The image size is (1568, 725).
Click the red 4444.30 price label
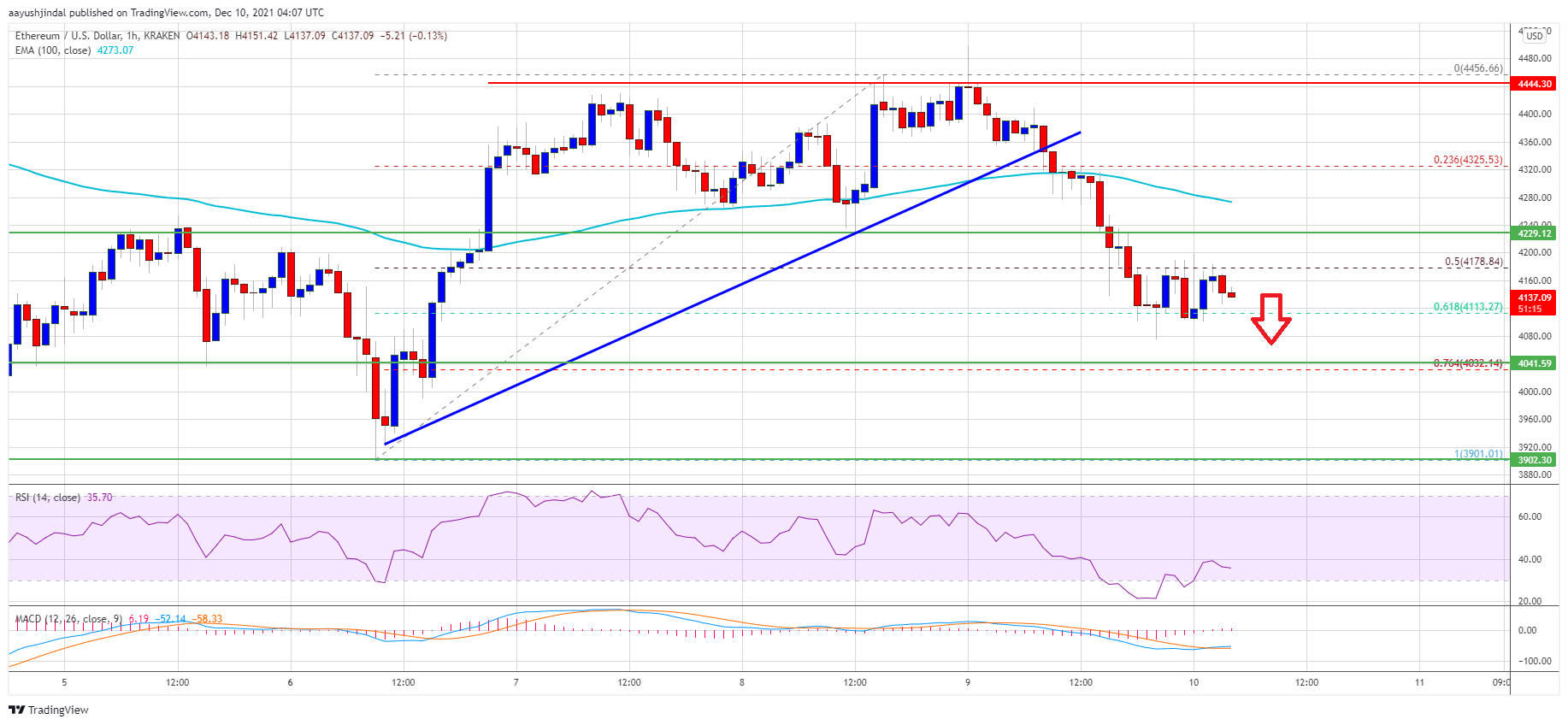coord(1535,84)
